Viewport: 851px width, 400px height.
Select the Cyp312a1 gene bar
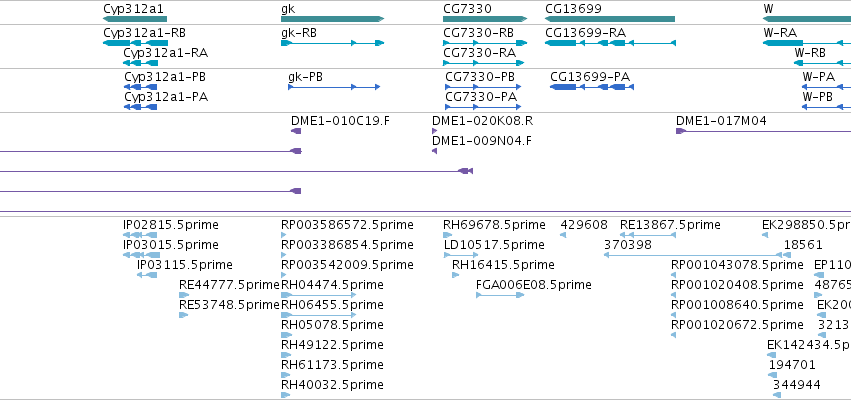pyautogui.click(x=135, y=19)
